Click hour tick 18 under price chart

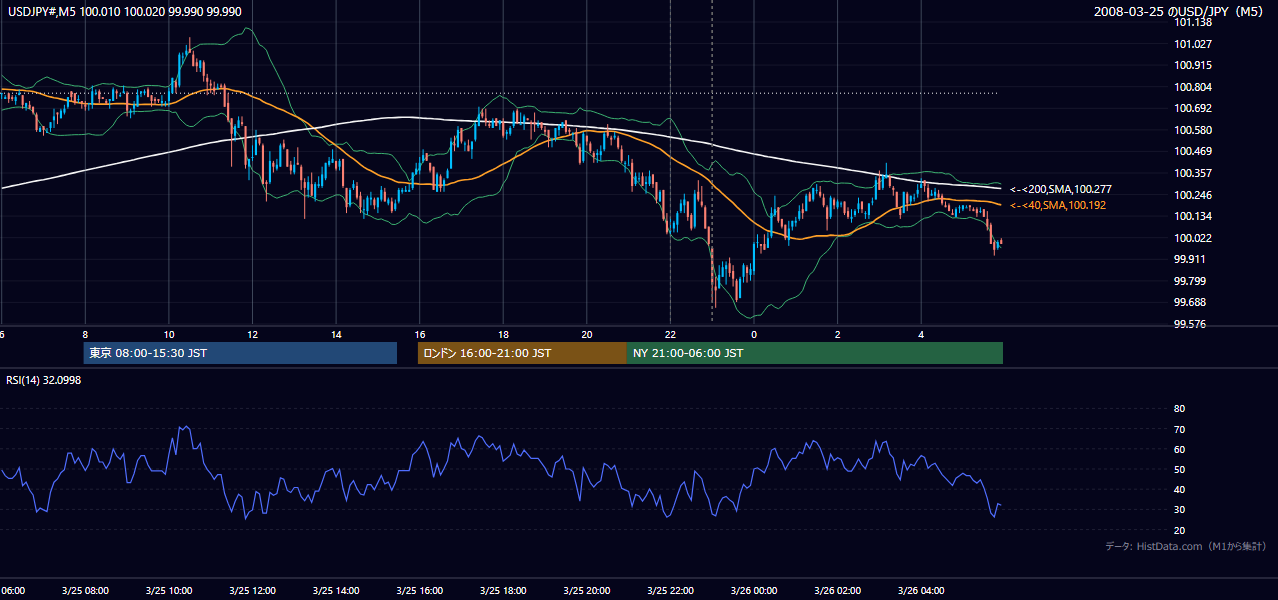503,334
